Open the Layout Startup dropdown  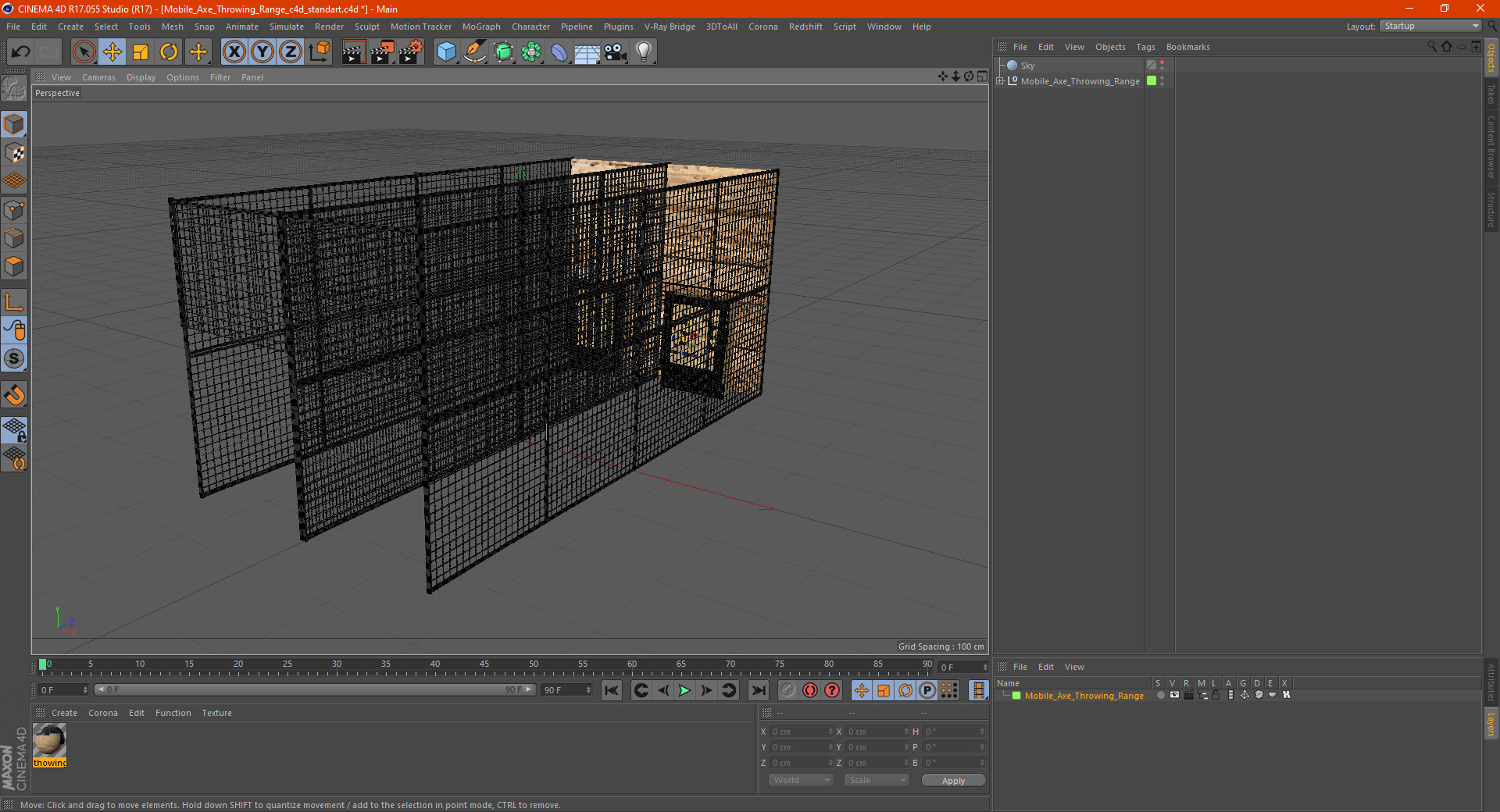coord(1430,26)
